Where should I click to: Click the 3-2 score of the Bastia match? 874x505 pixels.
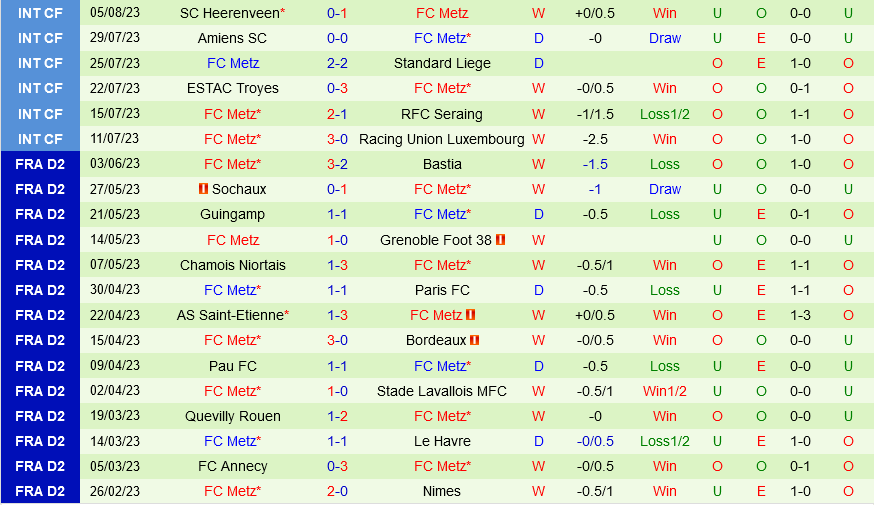[x=337, y=164]
